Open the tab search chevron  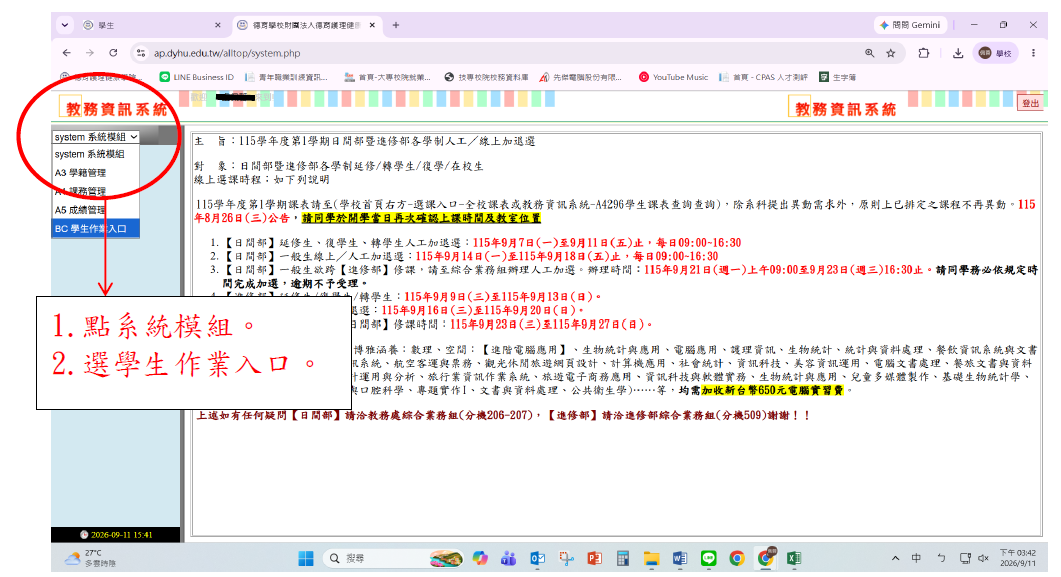pos(65,25)
